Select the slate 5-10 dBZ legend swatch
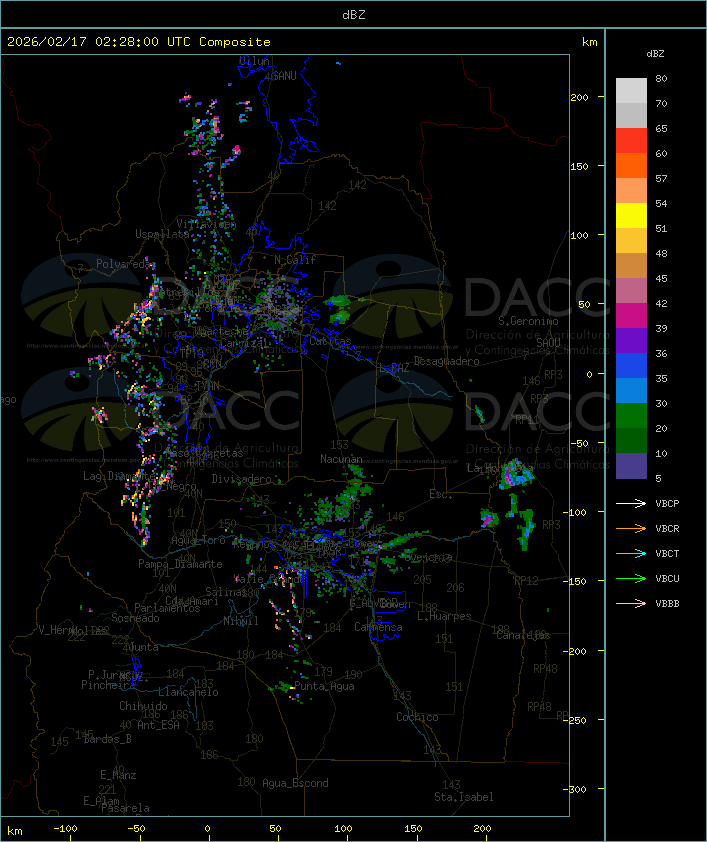Screen dimensions: 707x842 (631, 466)
